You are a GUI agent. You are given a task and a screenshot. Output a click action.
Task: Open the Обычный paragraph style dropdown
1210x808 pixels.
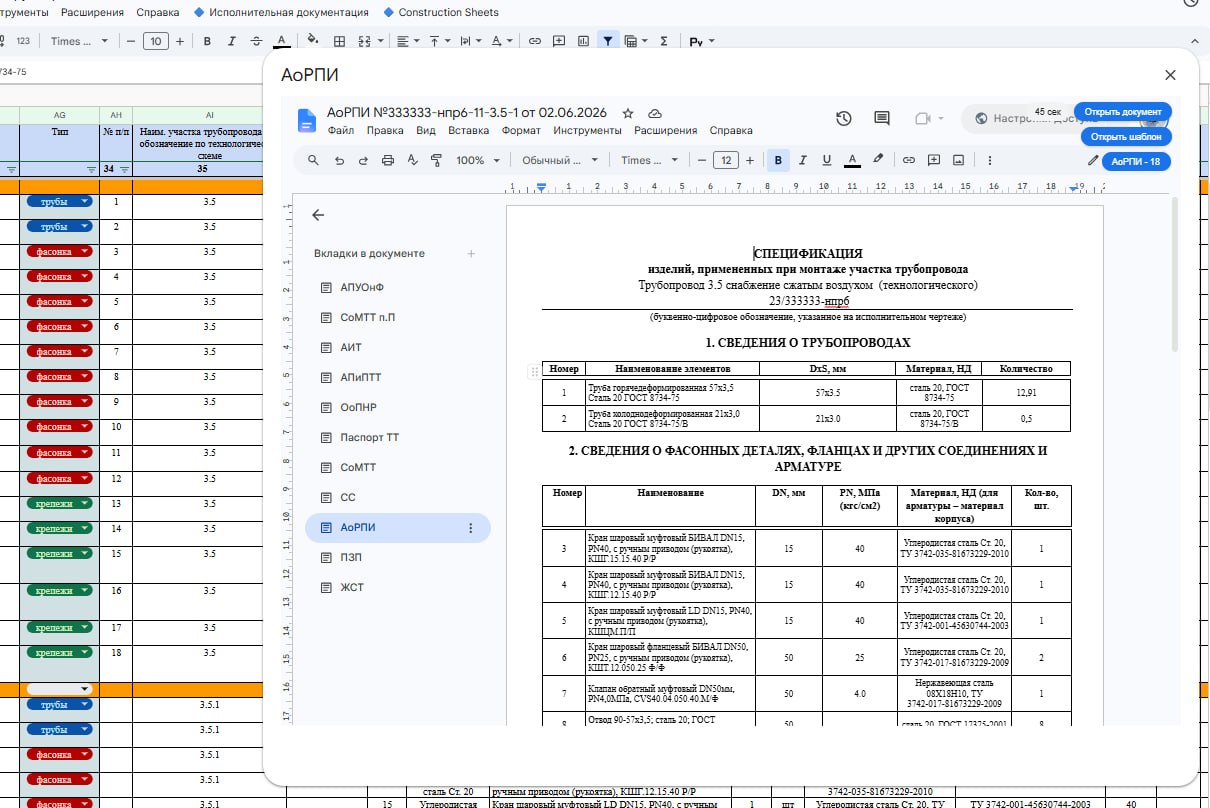pyautogui.click(x=560, y=160)
